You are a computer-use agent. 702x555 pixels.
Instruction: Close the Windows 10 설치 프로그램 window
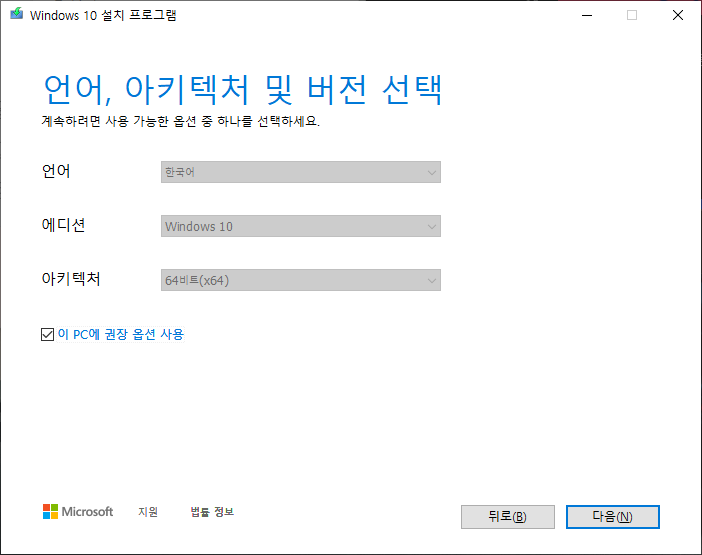678,15
